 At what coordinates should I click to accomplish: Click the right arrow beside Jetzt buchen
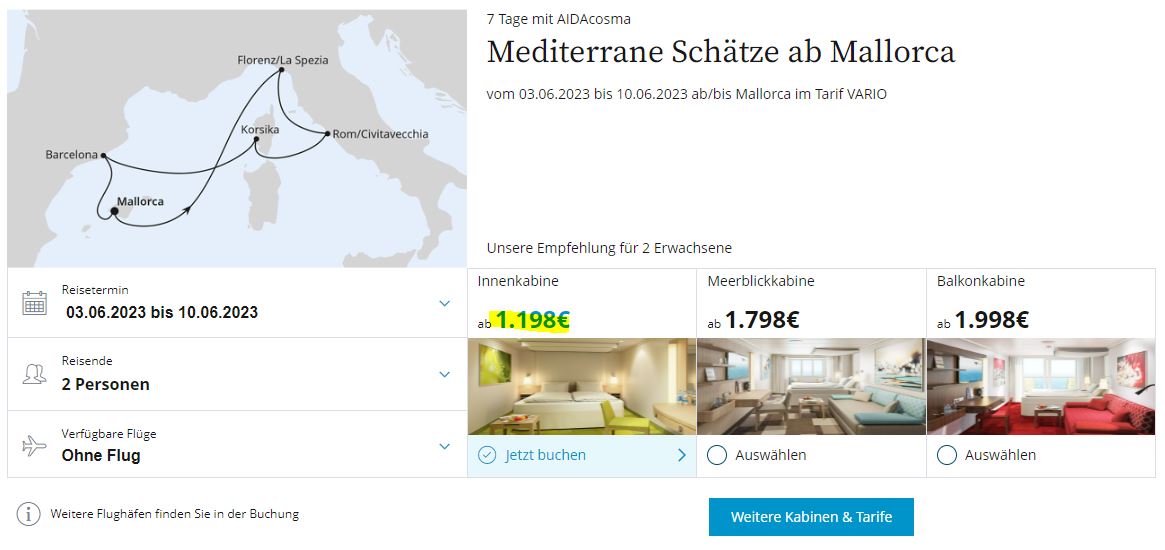pyautogui.click(x=681, y=455)
